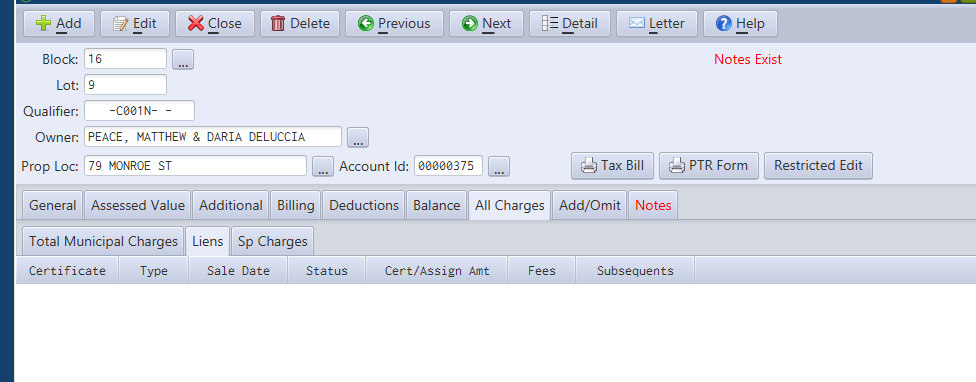
Task: Select the Deductions tab
Action: [x=364, y=205]
